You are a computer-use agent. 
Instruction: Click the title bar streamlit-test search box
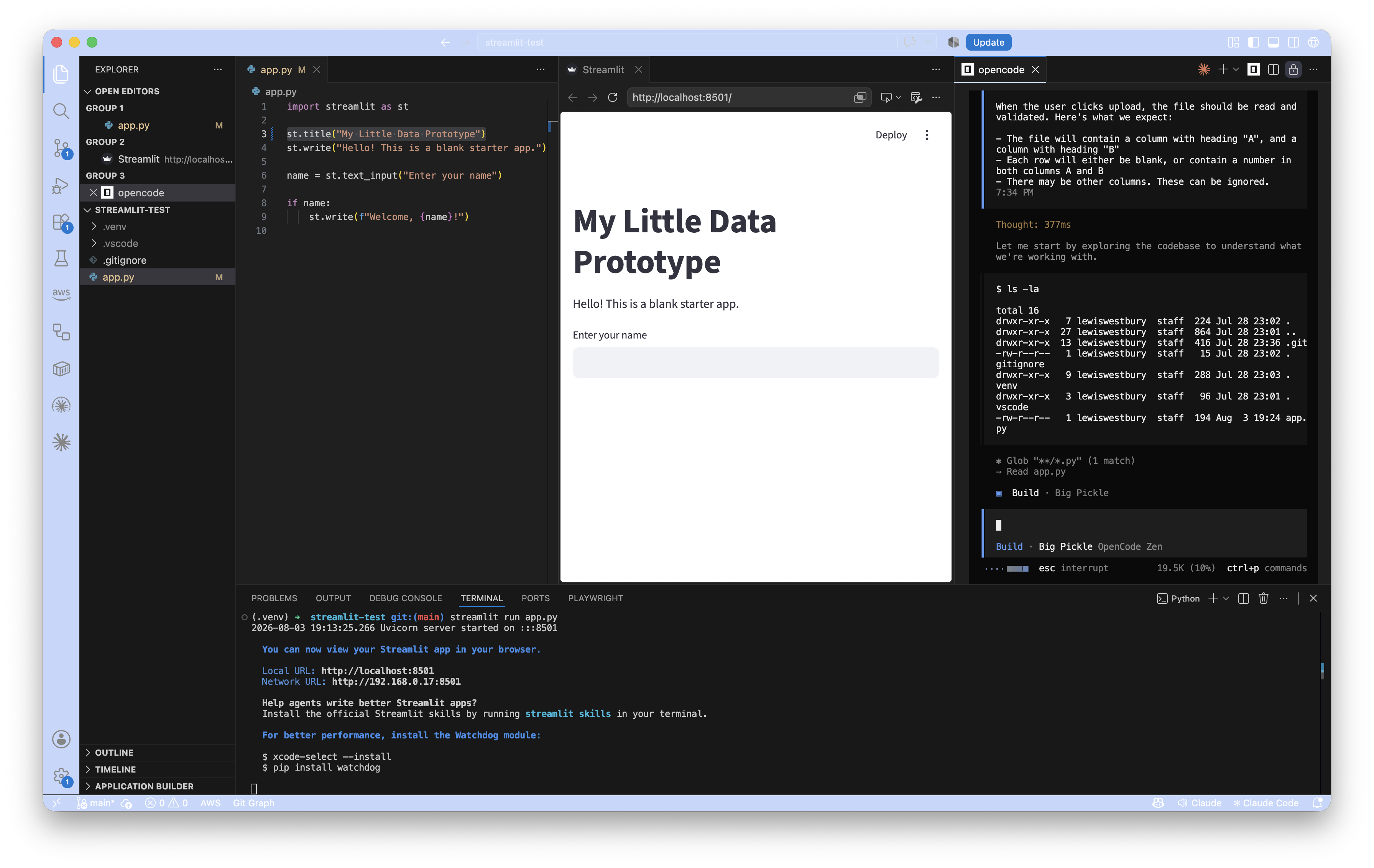click(687, 42)
